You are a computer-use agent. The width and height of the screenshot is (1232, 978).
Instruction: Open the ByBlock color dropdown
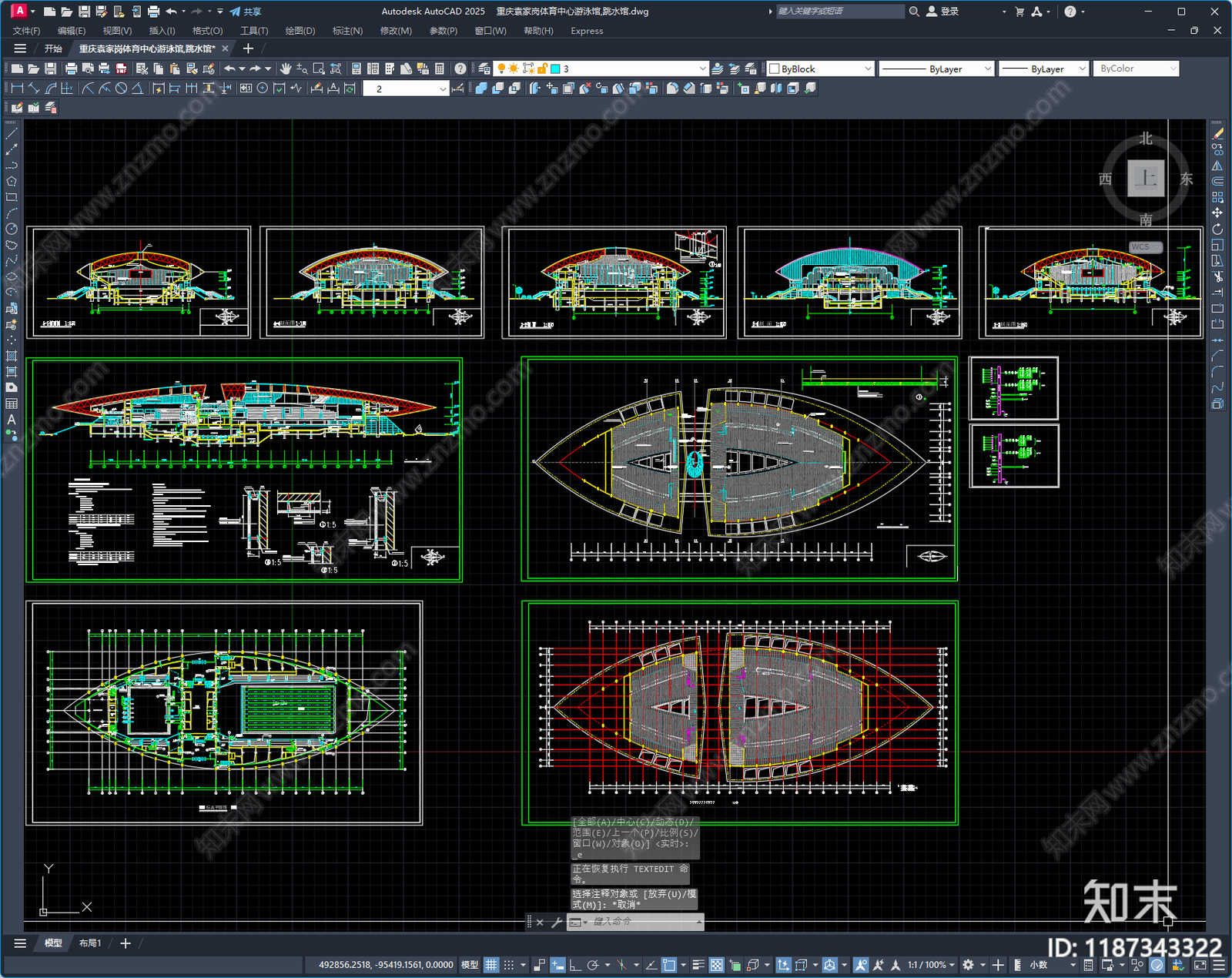[821, 69]
